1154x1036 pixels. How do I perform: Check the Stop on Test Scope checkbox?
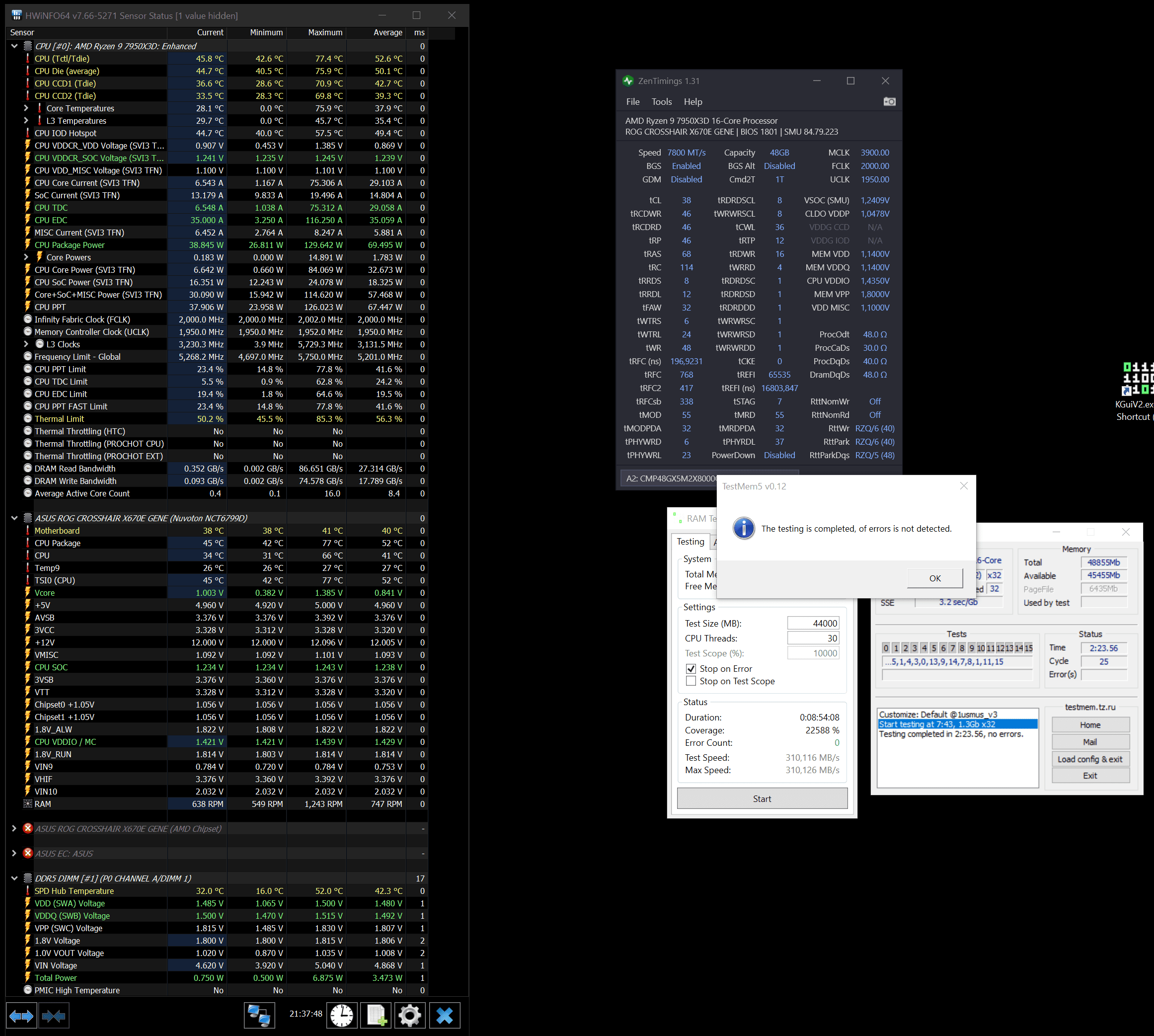coord(691,681)
